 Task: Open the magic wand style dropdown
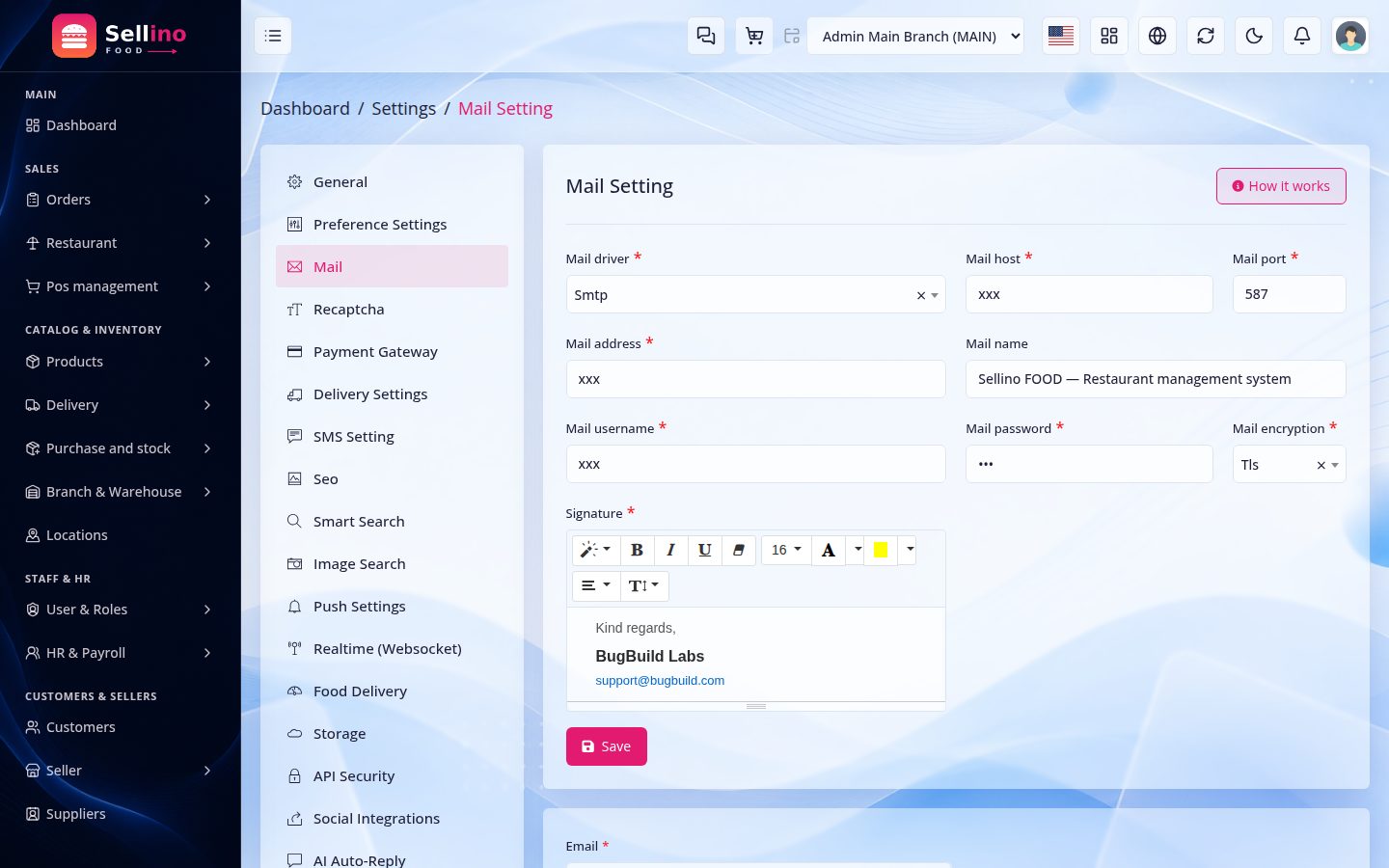point(596,550)
